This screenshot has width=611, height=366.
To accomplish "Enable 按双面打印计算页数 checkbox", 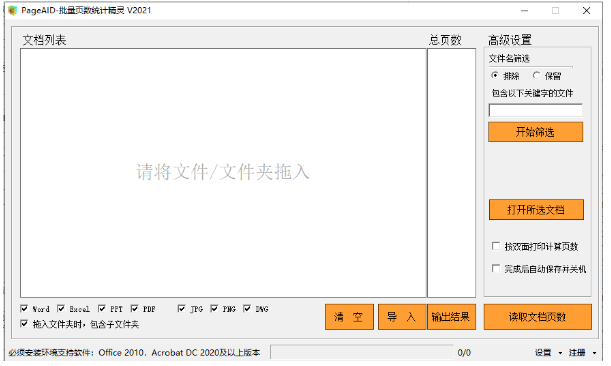I will pos(496,246).
